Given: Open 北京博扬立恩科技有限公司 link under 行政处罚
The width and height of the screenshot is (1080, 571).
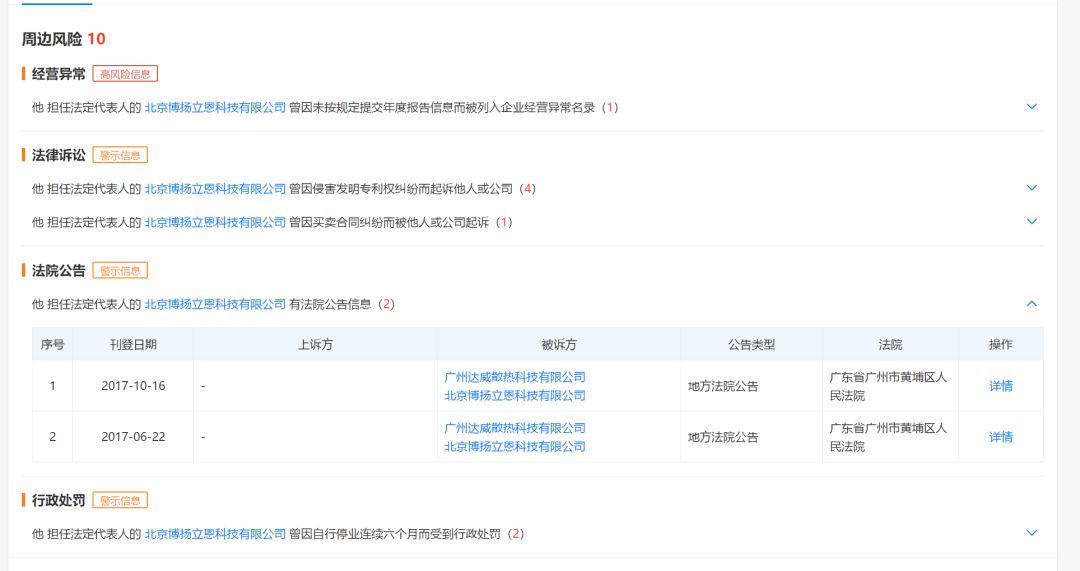Looking at the screenshot, I should tap(215, 534).
